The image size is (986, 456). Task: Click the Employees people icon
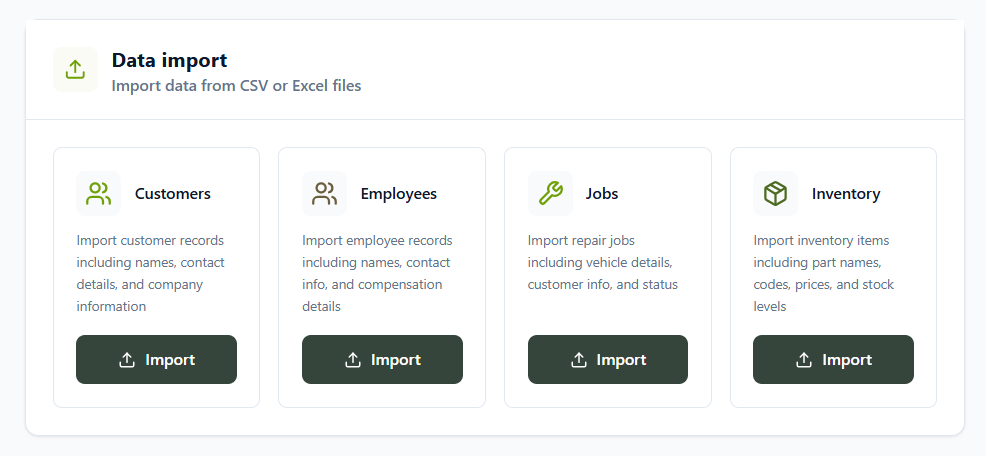324,194
